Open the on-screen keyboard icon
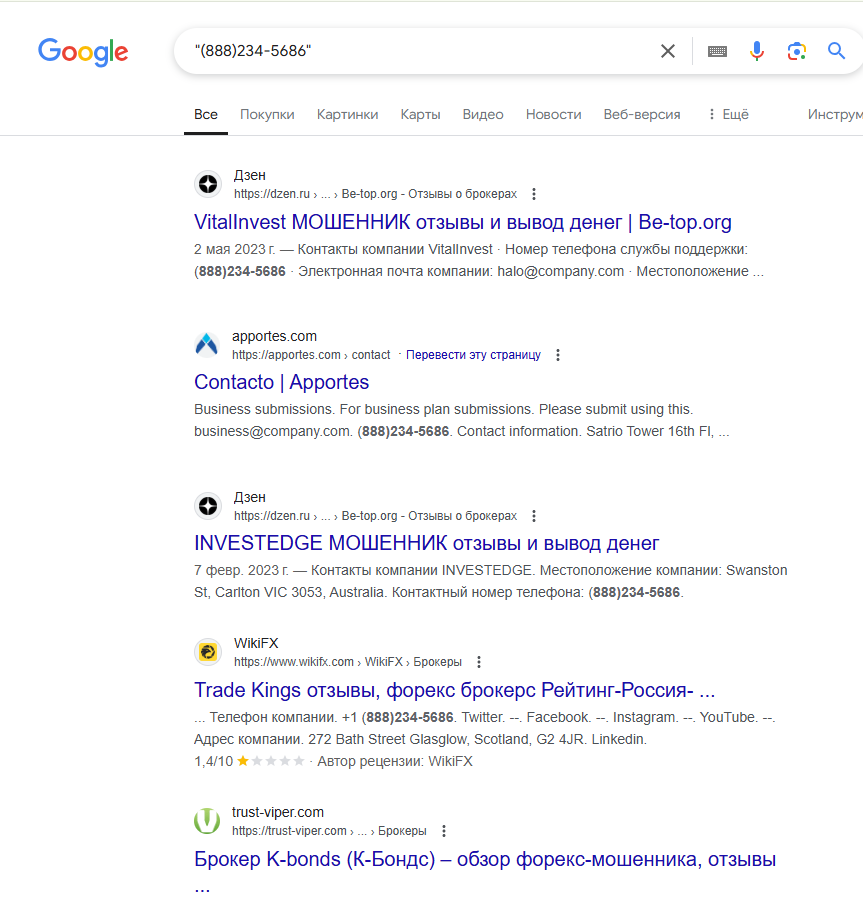 717,51
